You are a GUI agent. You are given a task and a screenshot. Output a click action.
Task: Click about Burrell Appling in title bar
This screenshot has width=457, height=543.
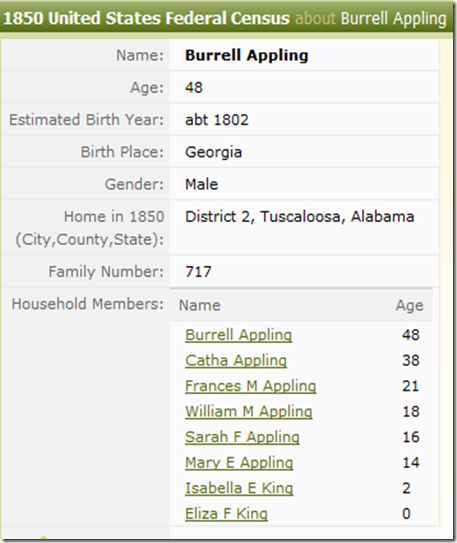click(370, 19)
